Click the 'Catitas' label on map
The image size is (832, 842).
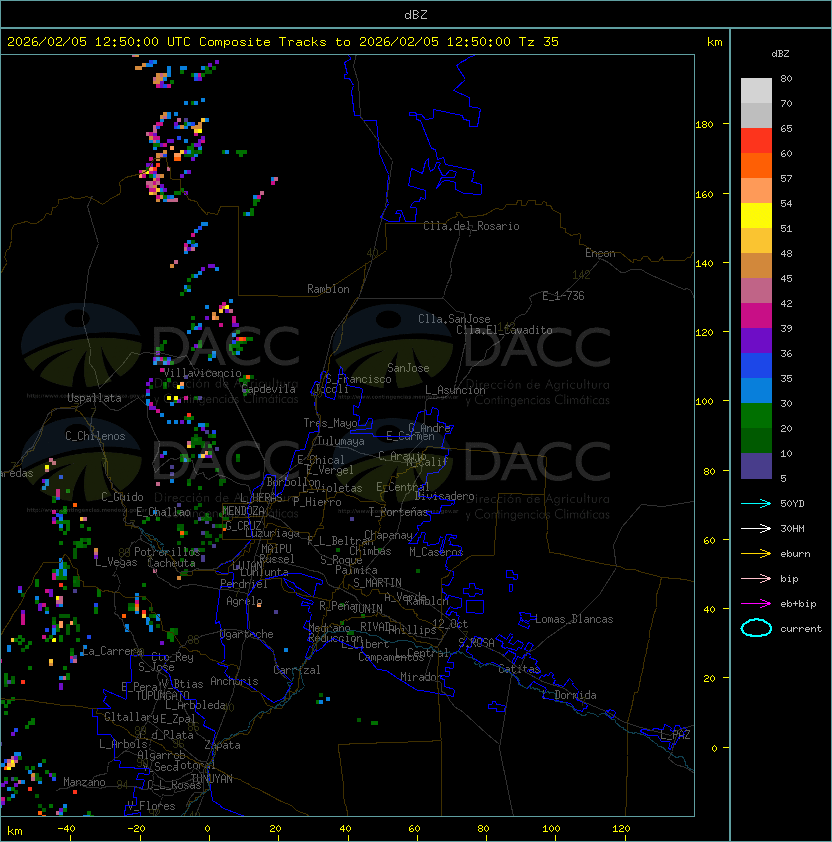tap(519, 669)
